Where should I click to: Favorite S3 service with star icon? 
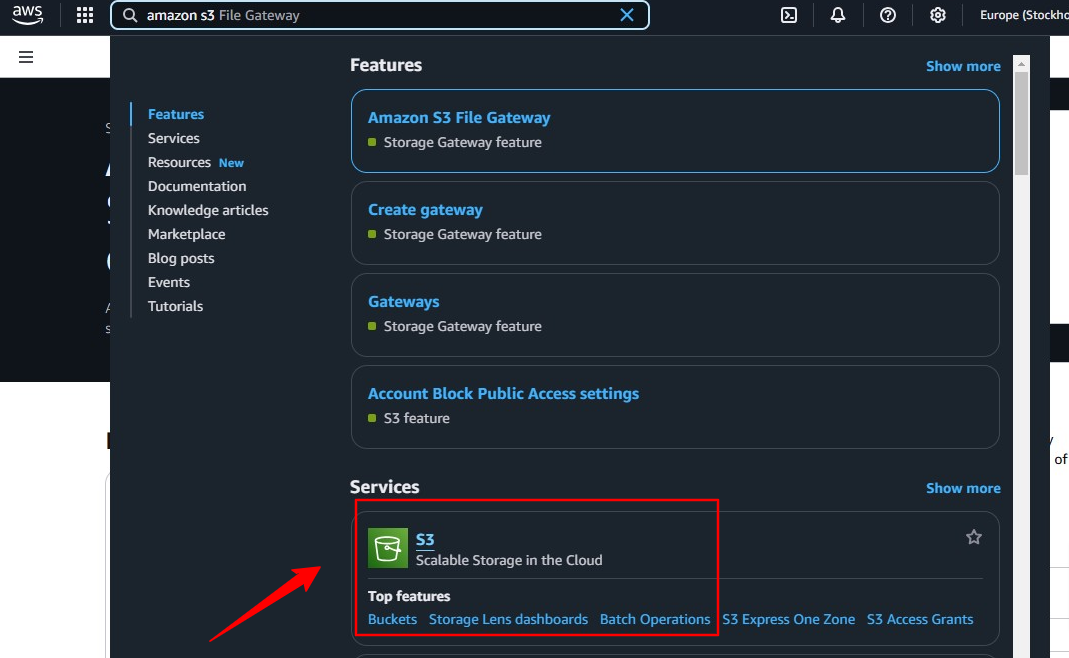pos(973,537)
